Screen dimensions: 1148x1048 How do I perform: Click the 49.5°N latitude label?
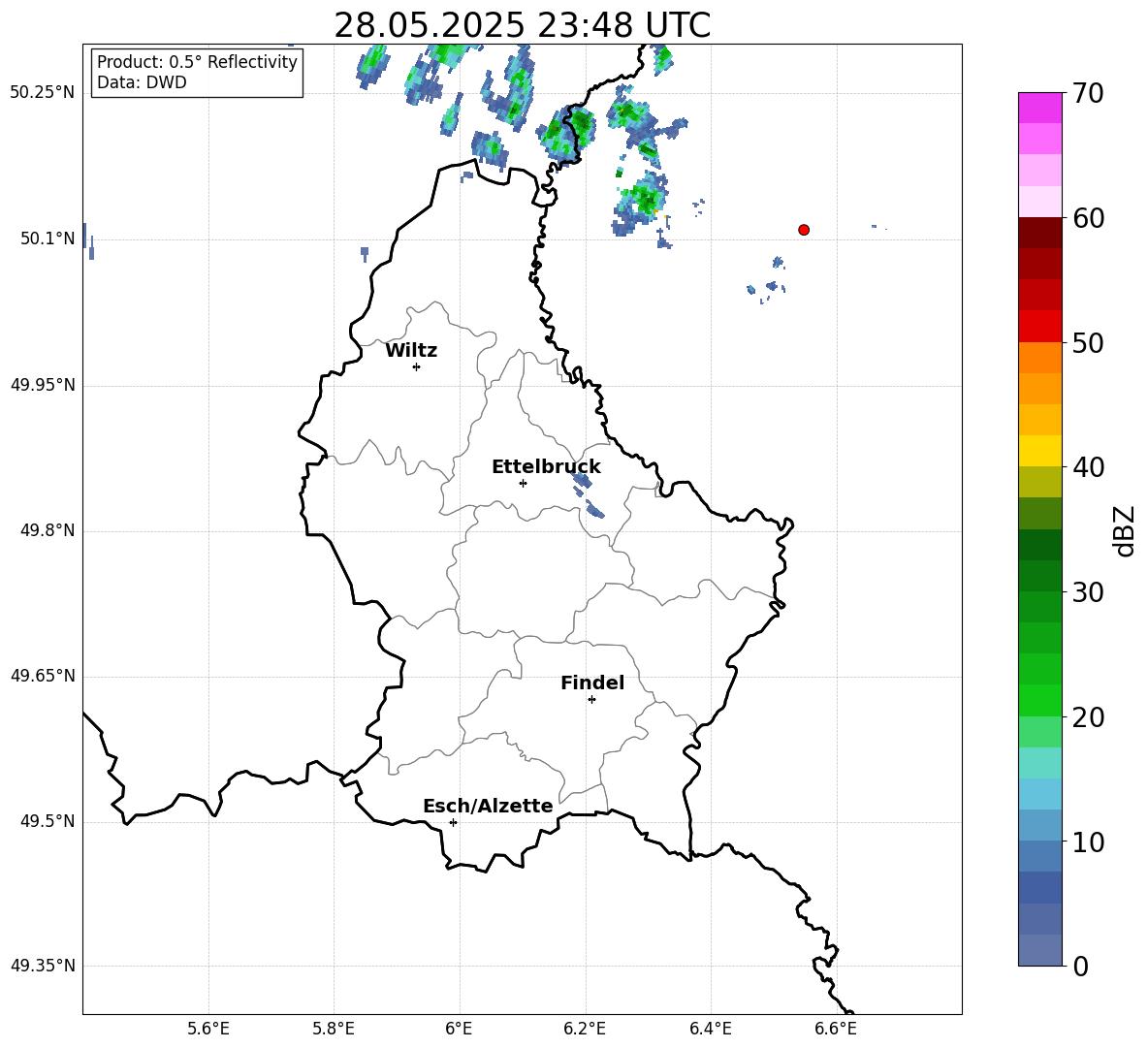48,821
